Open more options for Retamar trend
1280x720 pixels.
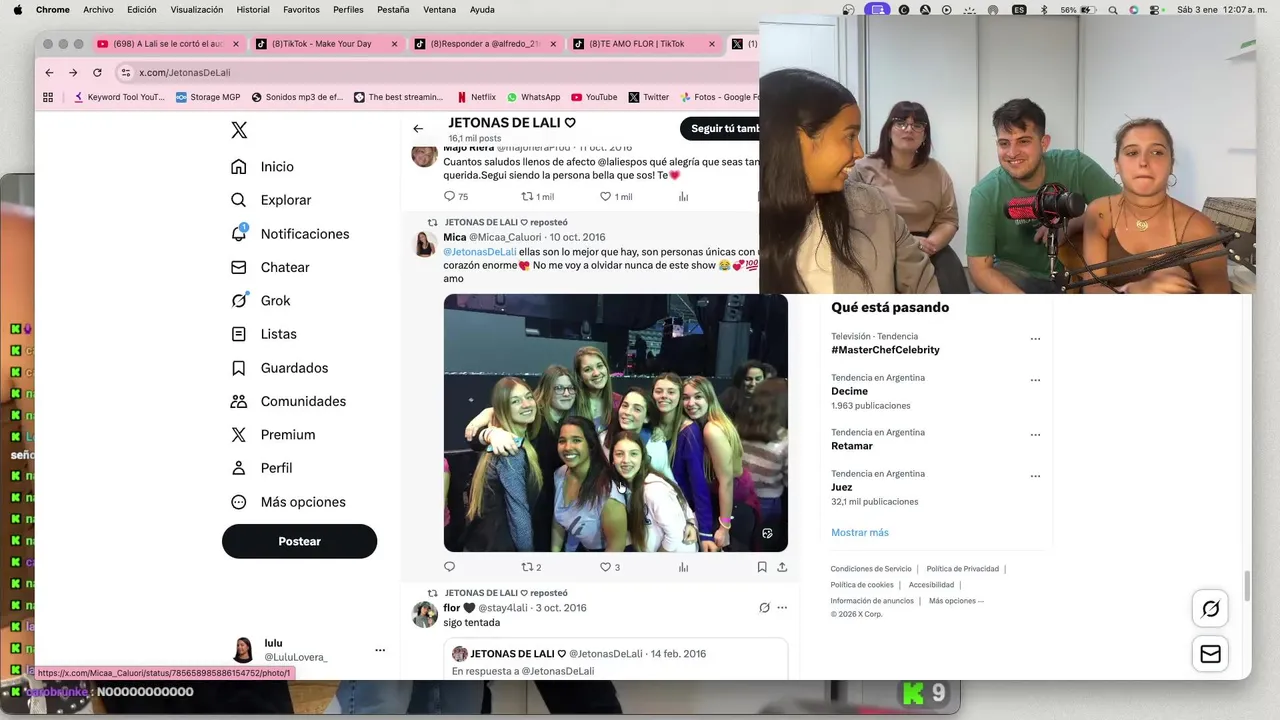[1035, 435]
